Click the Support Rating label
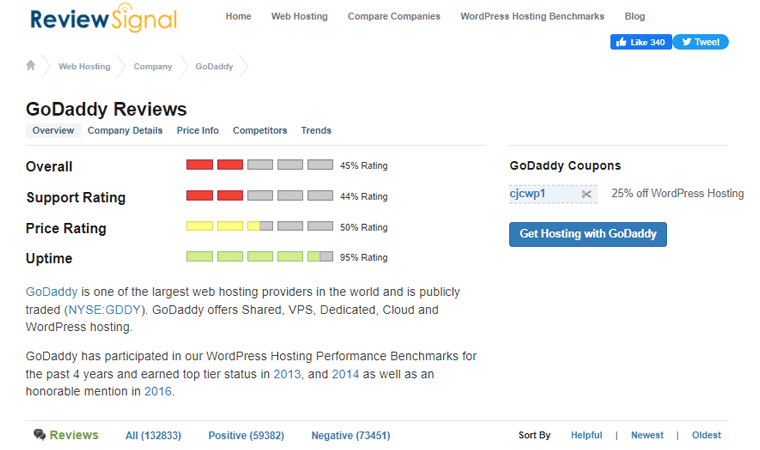Viewport: 760px width, 450px height. pos(76,197)
